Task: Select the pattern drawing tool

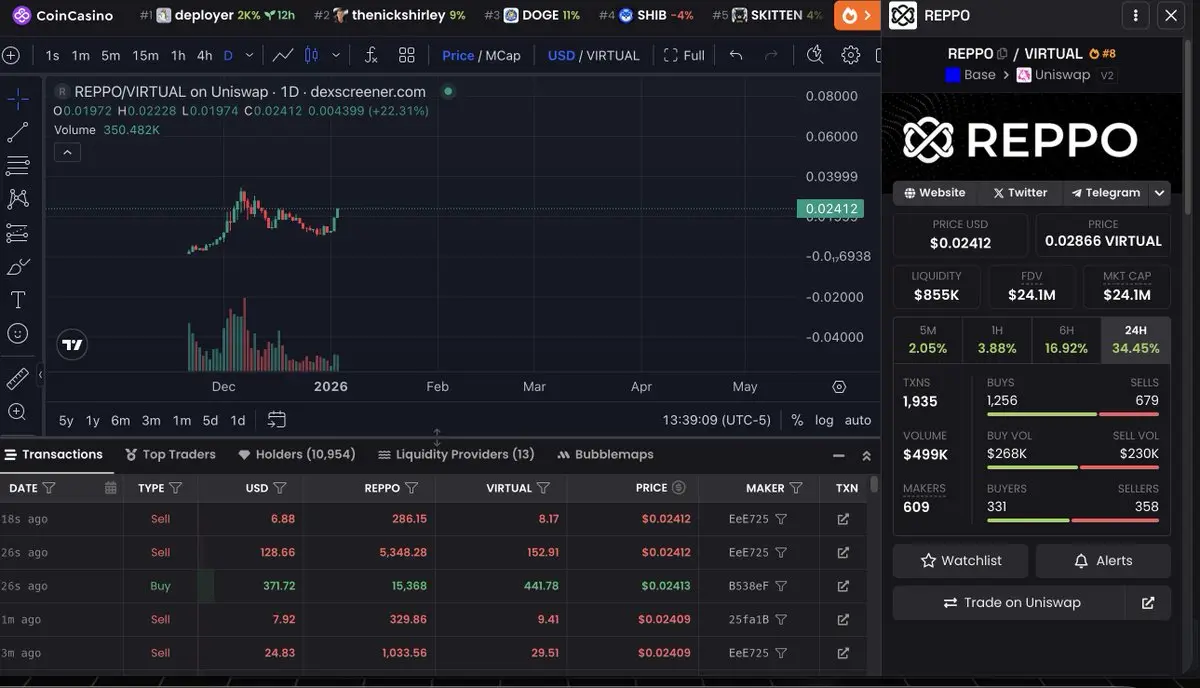Action: [x=18, y=199]
